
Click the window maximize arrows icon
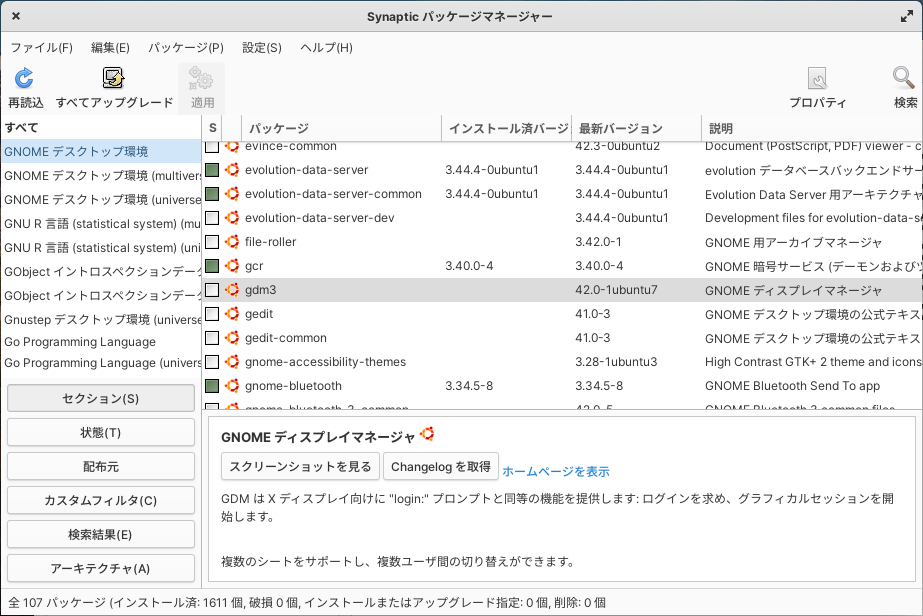907,16
